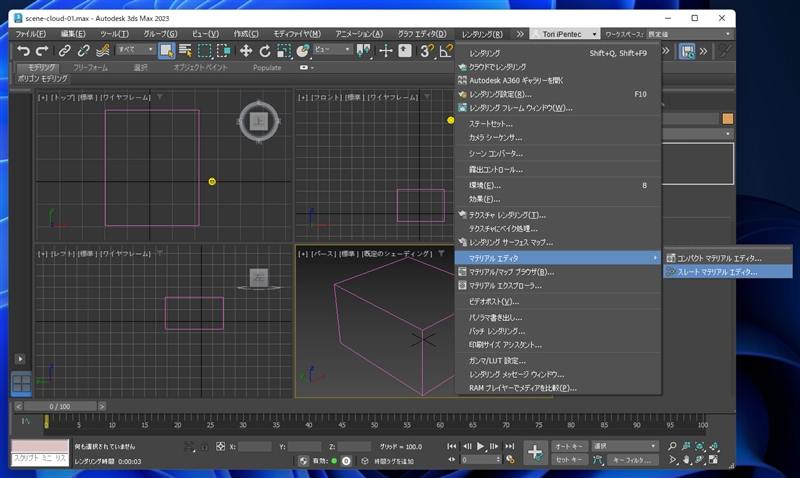Image resolution: width=800 pixels, height=478 pixels.
Task: Select the Link tool chain icon
Action: (65, 51)
